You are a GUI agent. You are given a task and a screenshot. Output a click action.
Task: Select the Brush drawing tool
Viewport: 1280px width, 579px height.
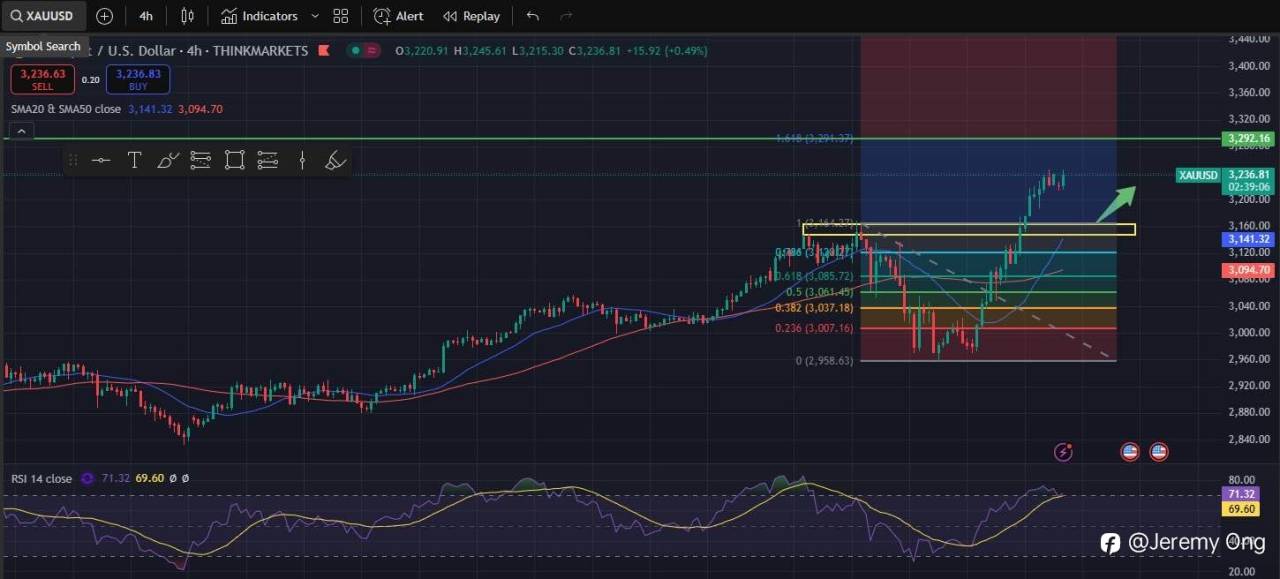pos(168,160)
